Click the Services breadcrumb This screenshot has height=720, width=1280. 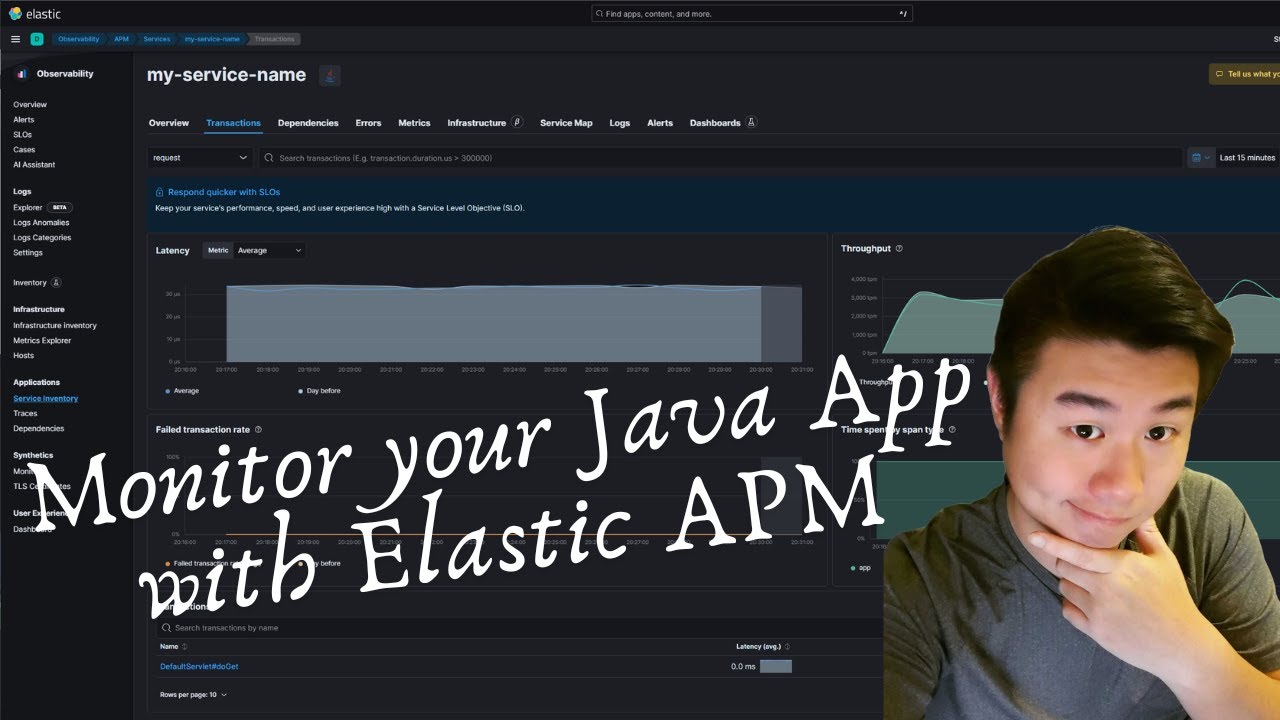(156, 39)
